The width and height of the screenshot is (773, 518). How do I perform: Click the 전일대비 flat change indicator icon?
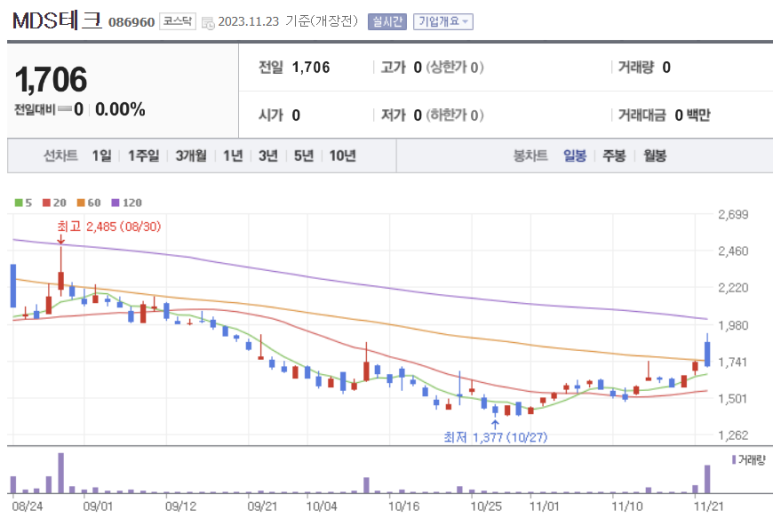65,109
